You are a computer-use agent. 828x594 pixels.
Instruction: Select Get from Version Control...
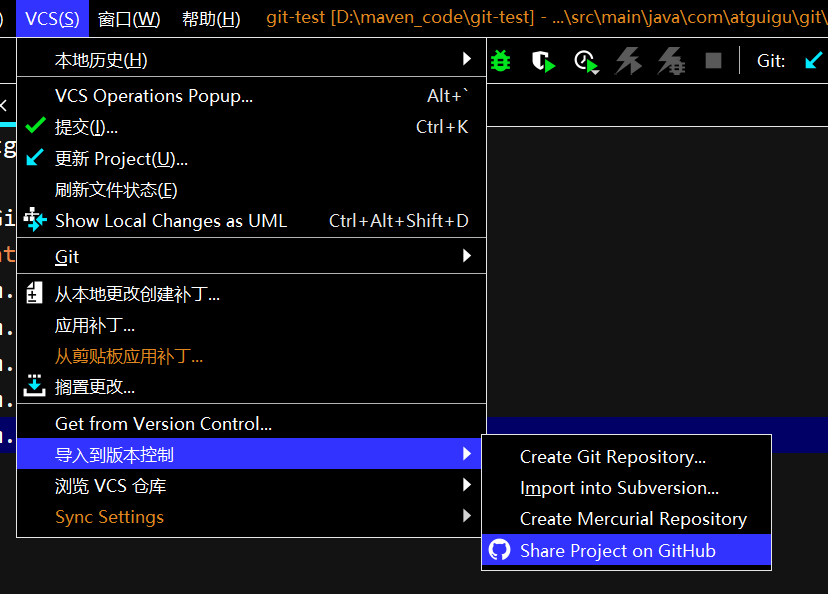[251, 423]
